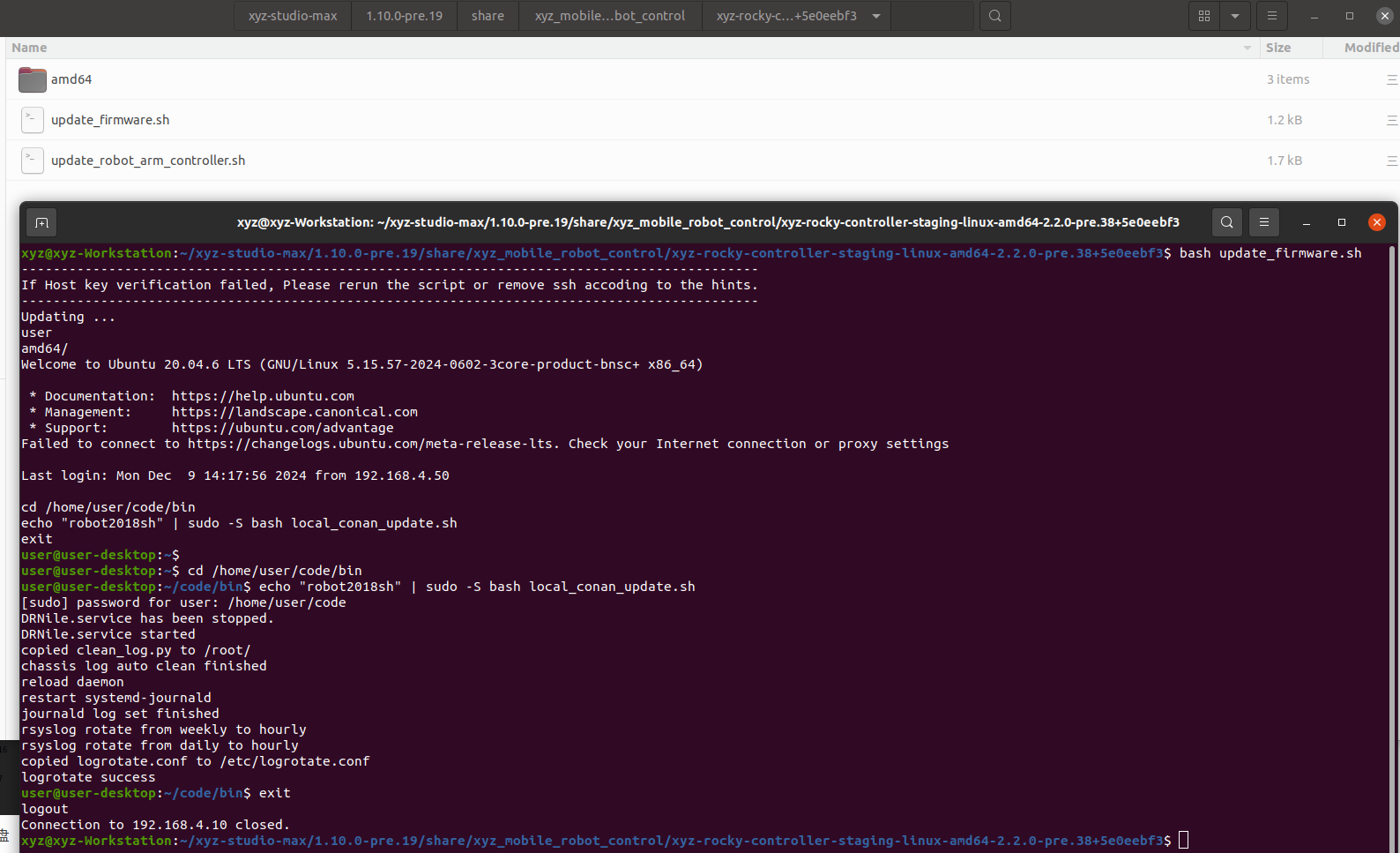Image resolution: width=1400 pixels, height=853 pixels.
Task: Toggle the grid view icon in file manager
Action: [1204, 16]
